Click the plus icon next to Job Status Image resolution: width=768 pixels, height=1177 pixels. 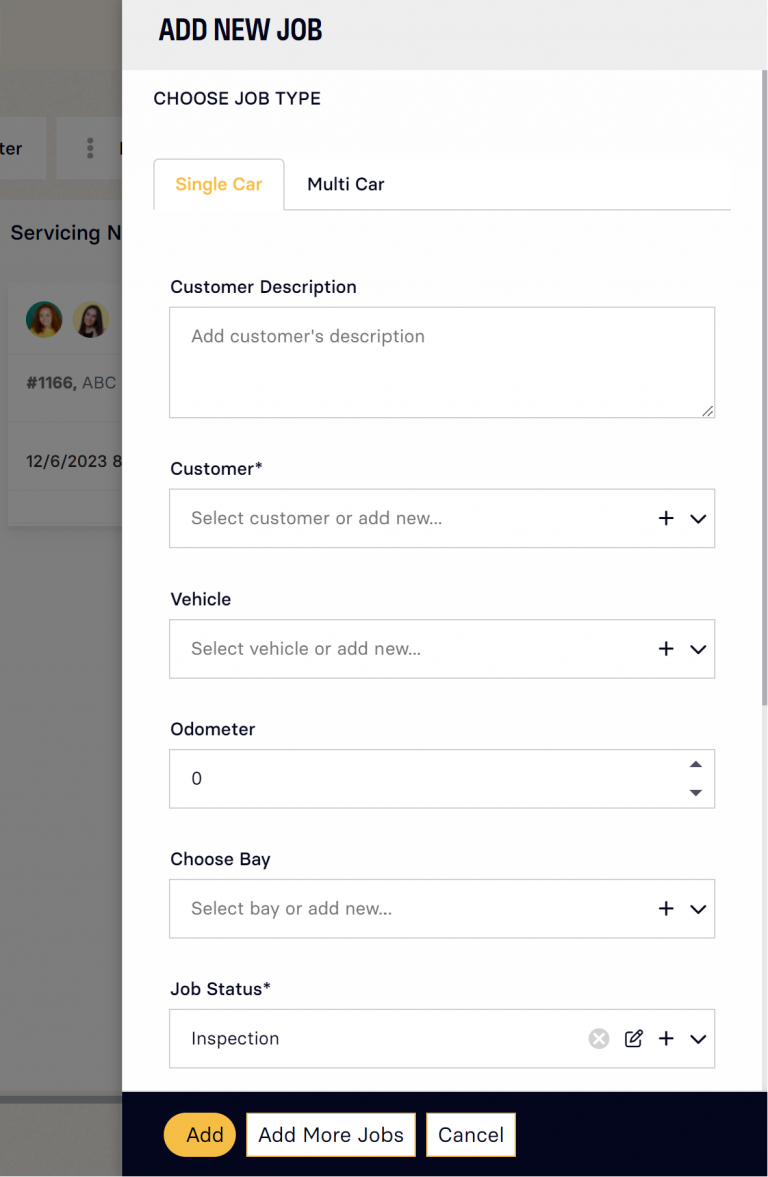pyautogui.click(x=666, y=1038)
